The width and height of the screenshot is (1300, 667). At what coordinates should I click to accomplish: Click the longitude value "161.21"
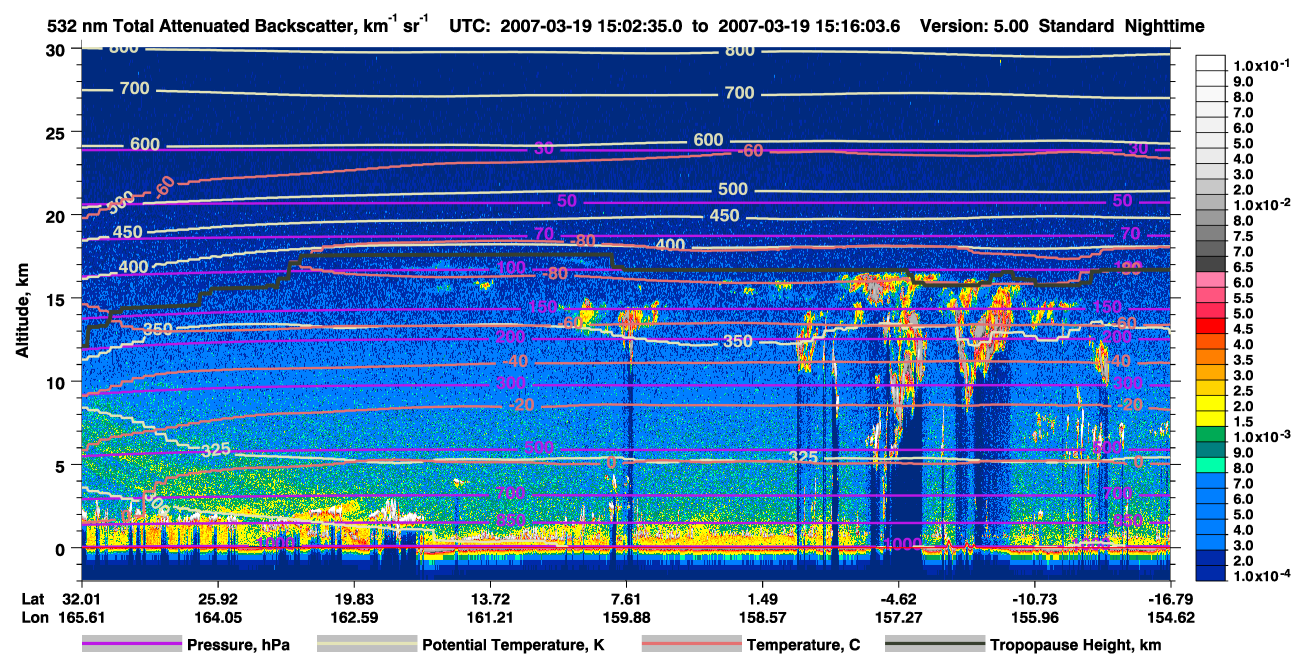click(x=489, y=618)
